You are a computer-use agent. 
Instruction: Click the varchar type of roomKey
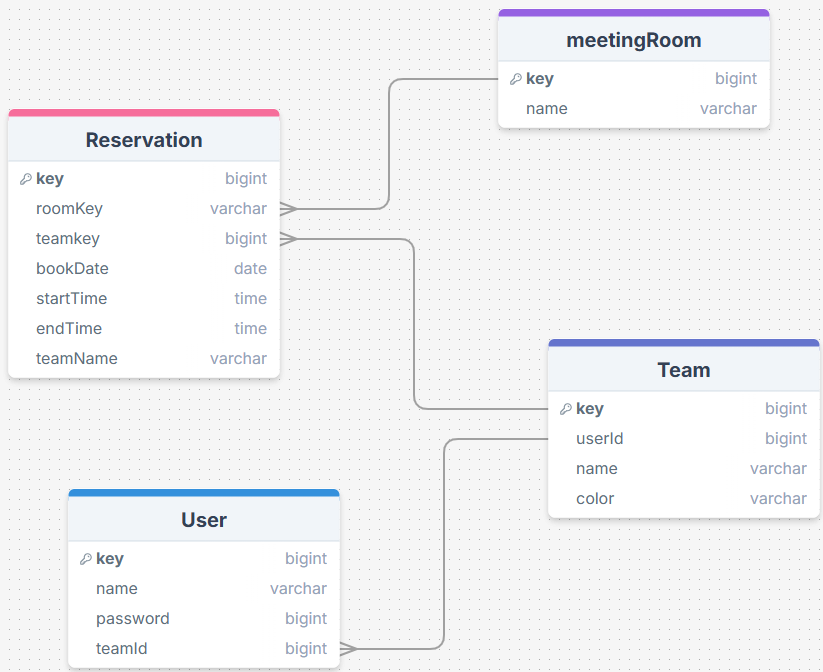click(x=238, y=208)
